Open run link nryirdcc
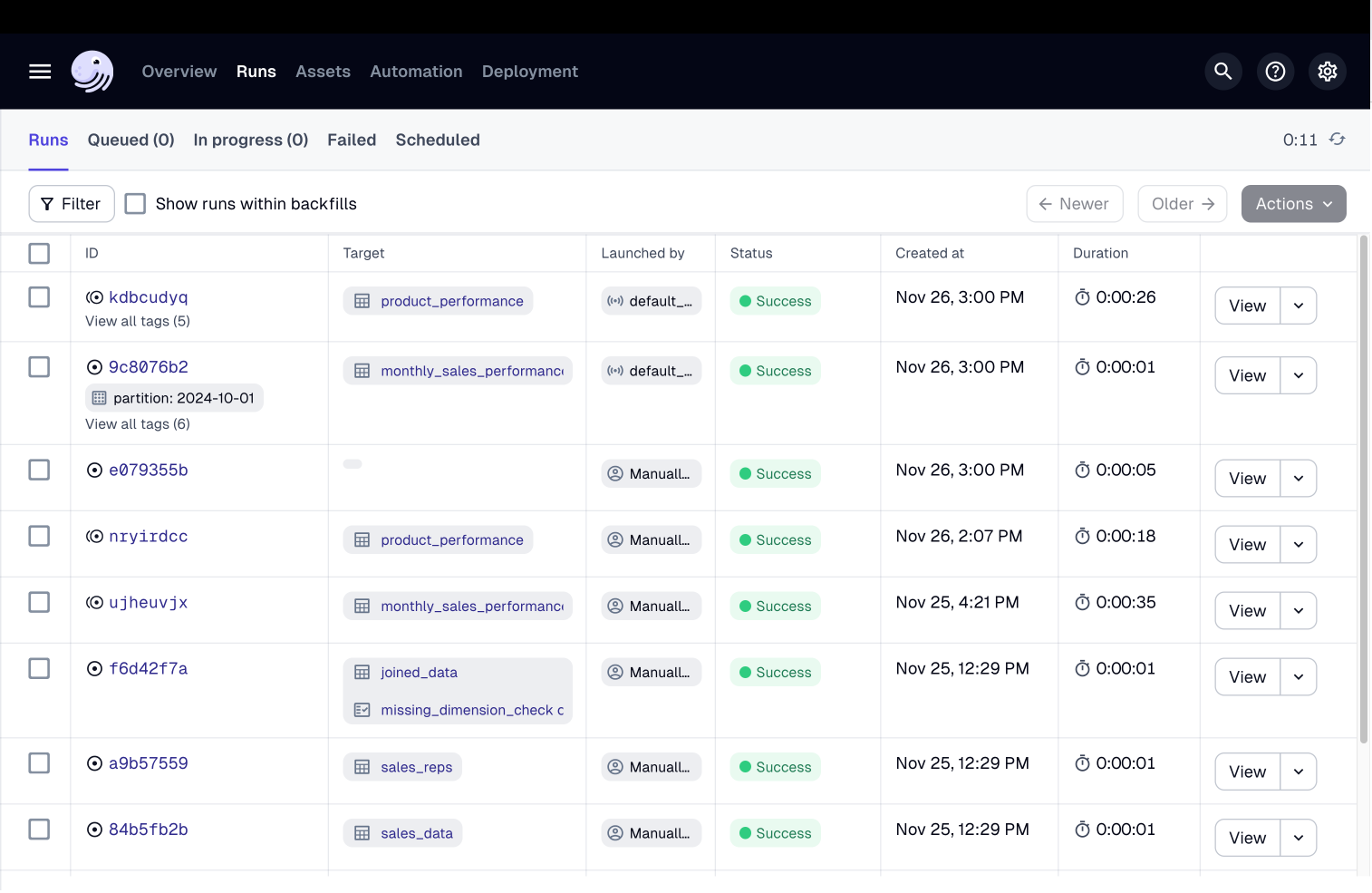The height and width of the screenshot is (893, 1372). coord(148,537)
